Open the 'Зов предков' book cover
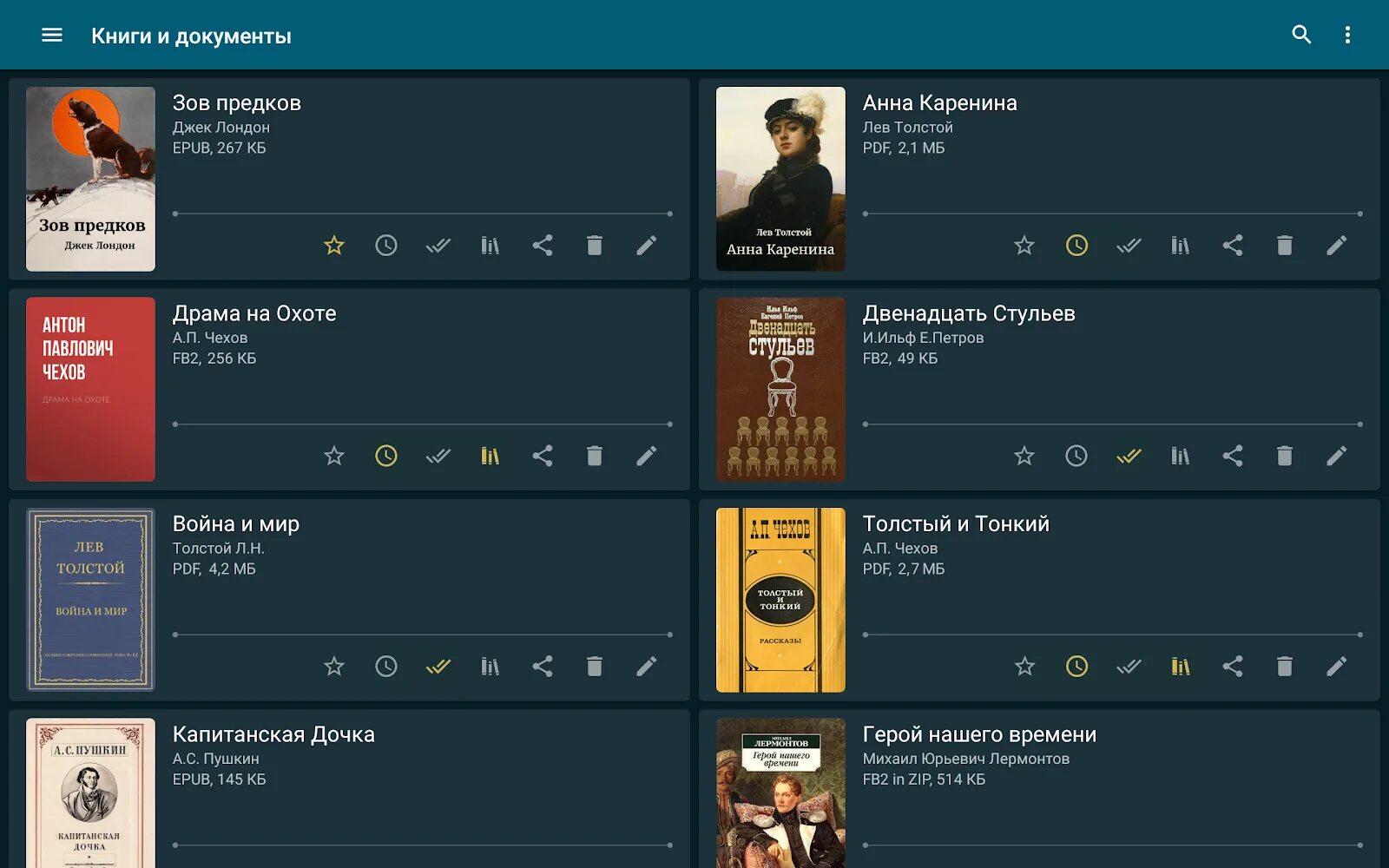1389x868 pixels. pos(90,179)
